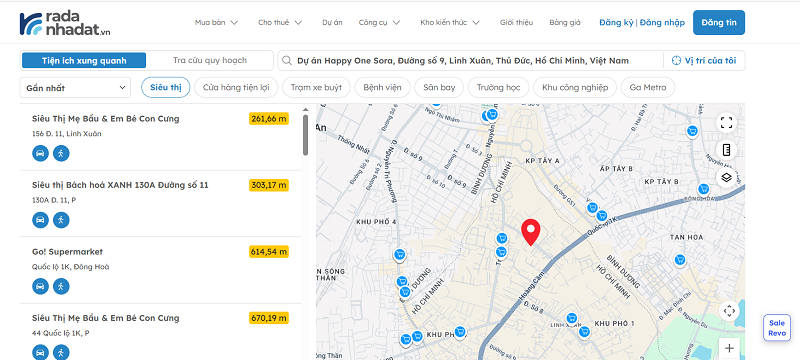Open the Gần nhất sorting dropdown
This screenshot has width=800, height=360.
click(x=75, y=88)
